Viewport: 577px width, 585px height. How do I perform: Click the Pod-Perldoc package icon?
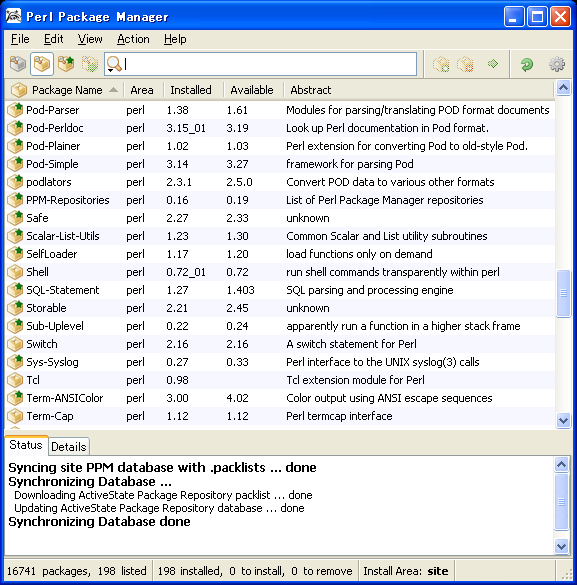point(15,128)
